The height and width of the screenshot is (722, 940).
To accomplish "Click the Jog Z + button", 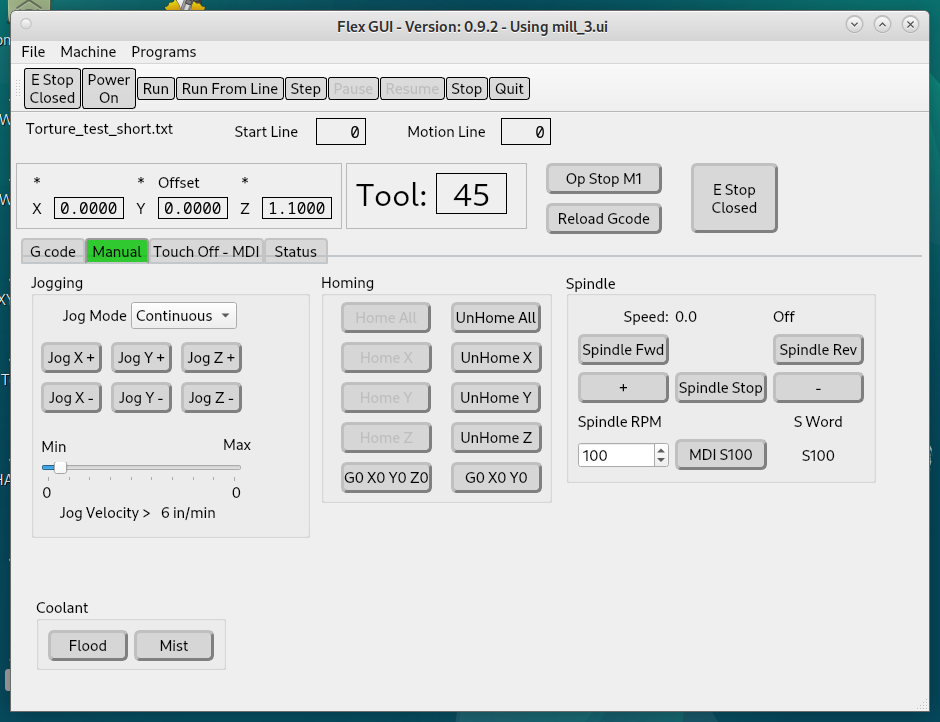I will tap(211, 358).
